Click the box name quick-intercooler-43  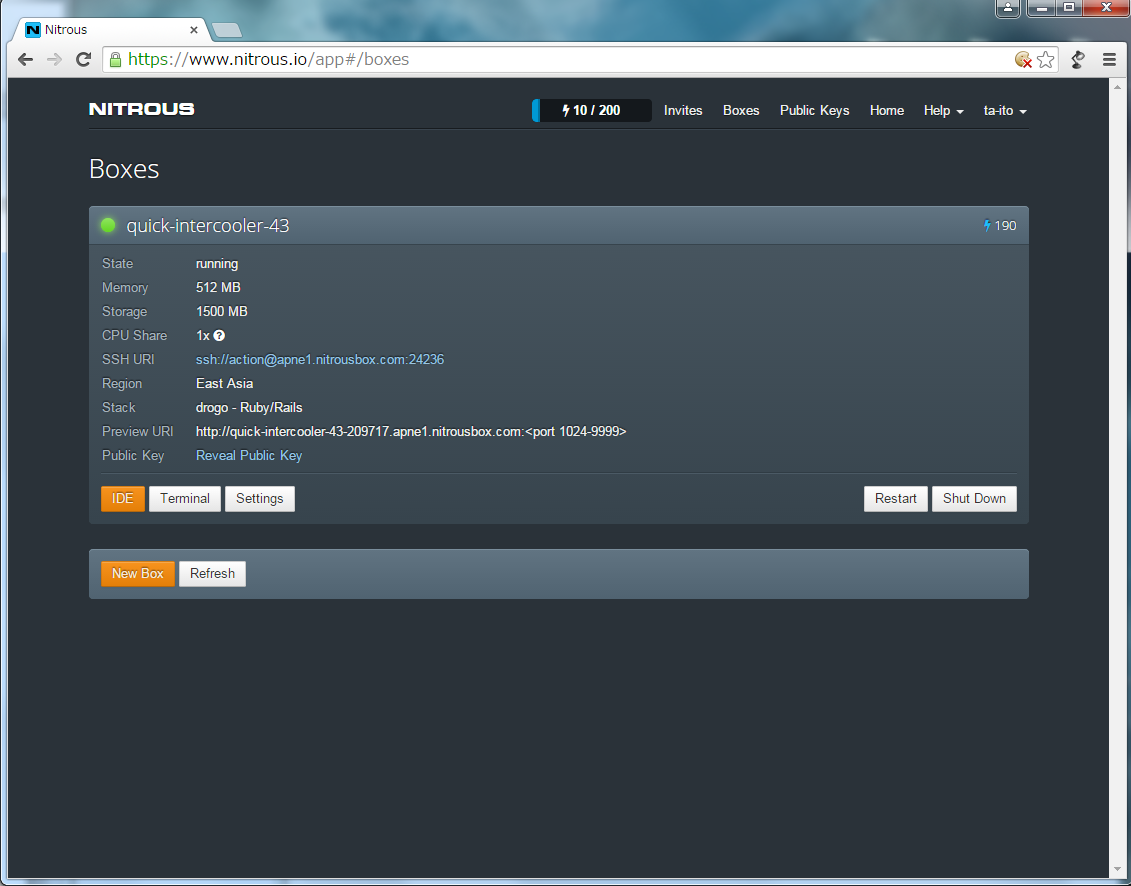tap(208, 226)
